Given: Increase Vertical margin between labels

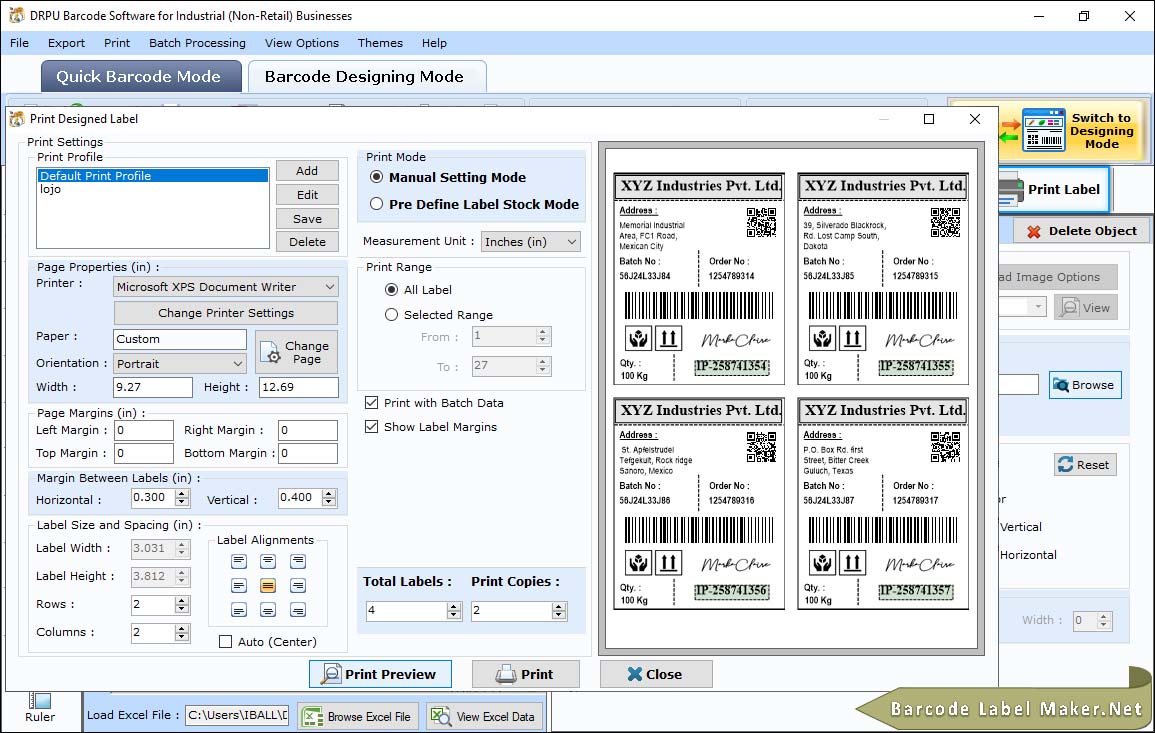Looking at the screenshot, I should 329,493.
